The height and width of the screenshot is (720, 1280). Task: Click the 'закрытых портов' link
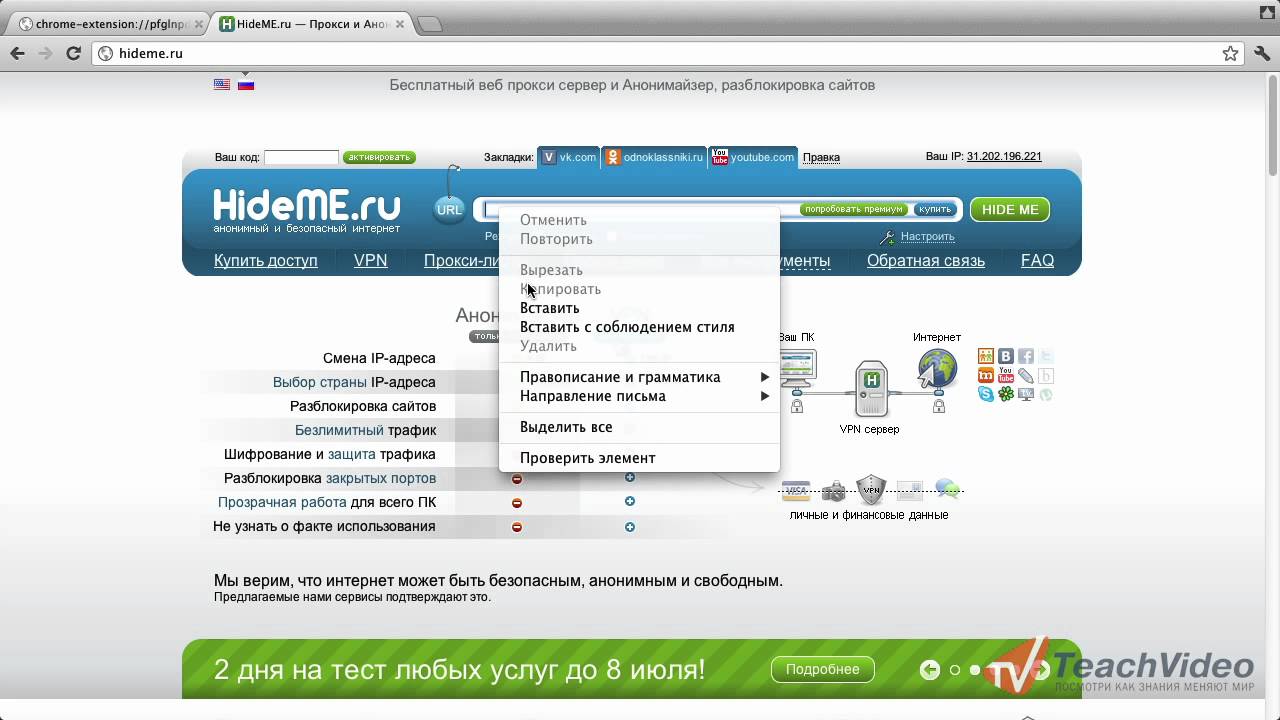tap(381, 478)
